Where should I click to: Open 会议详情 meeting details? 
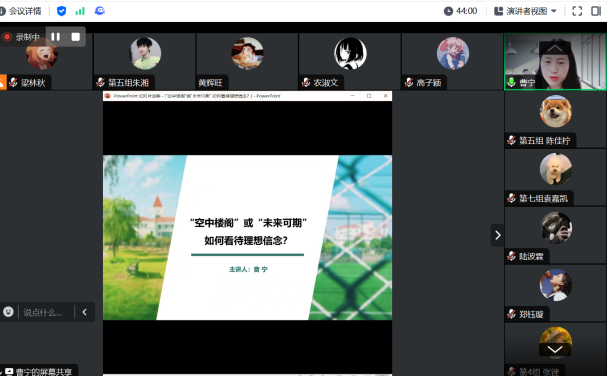coord(21,11)
